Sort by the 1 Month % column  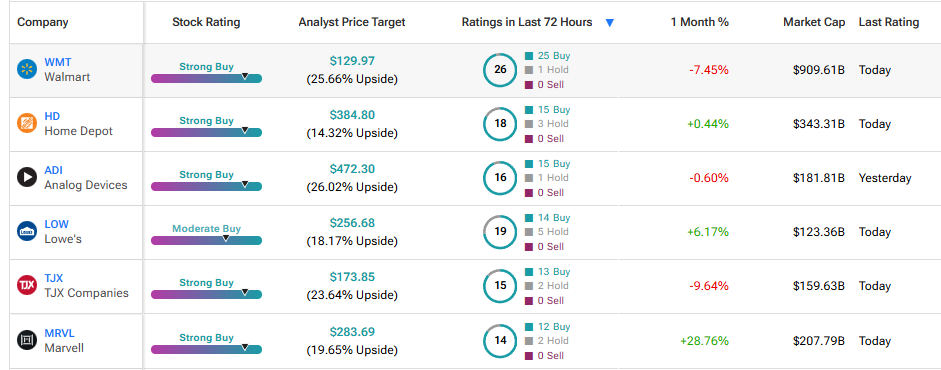(x=700, y=22)
